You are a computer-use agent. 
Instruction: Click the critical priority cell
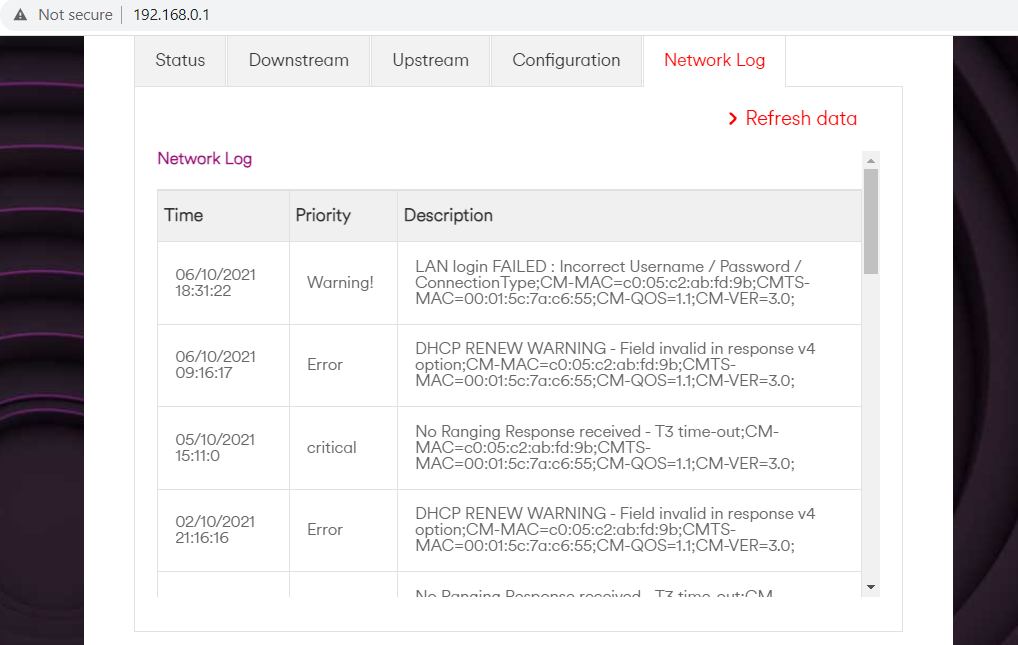click(331, 447)
